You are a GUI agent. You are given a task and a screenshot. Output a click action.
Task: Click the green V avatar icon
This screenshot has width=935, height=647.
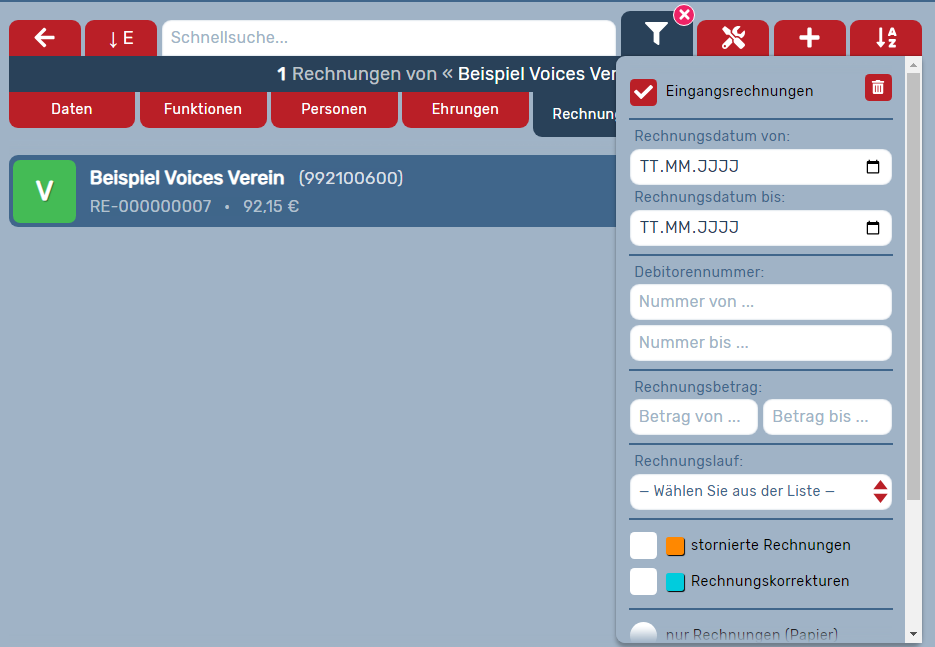pos(44,191)
